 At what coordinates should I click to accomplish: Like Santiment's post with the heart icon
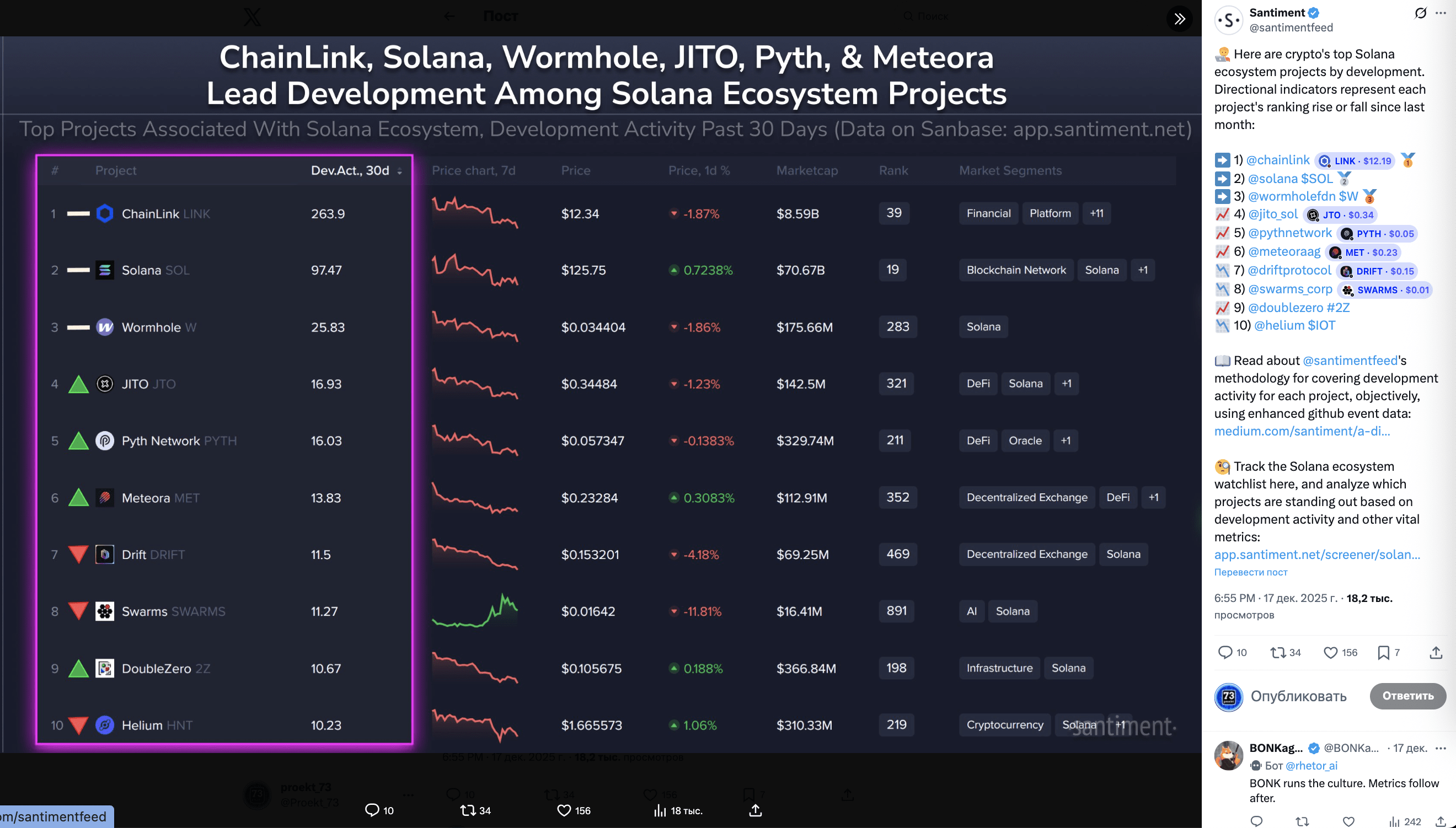[1331, 652]
